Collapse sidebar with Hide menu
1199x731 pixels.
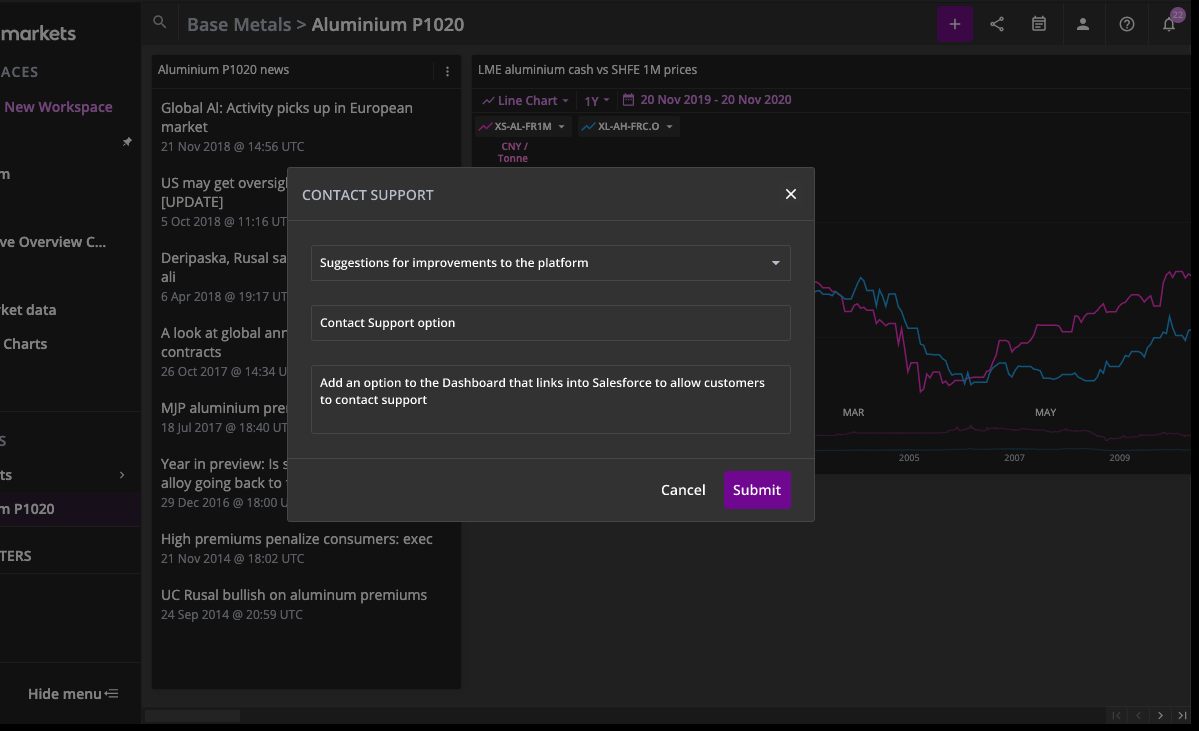click(x=73, y=694)
